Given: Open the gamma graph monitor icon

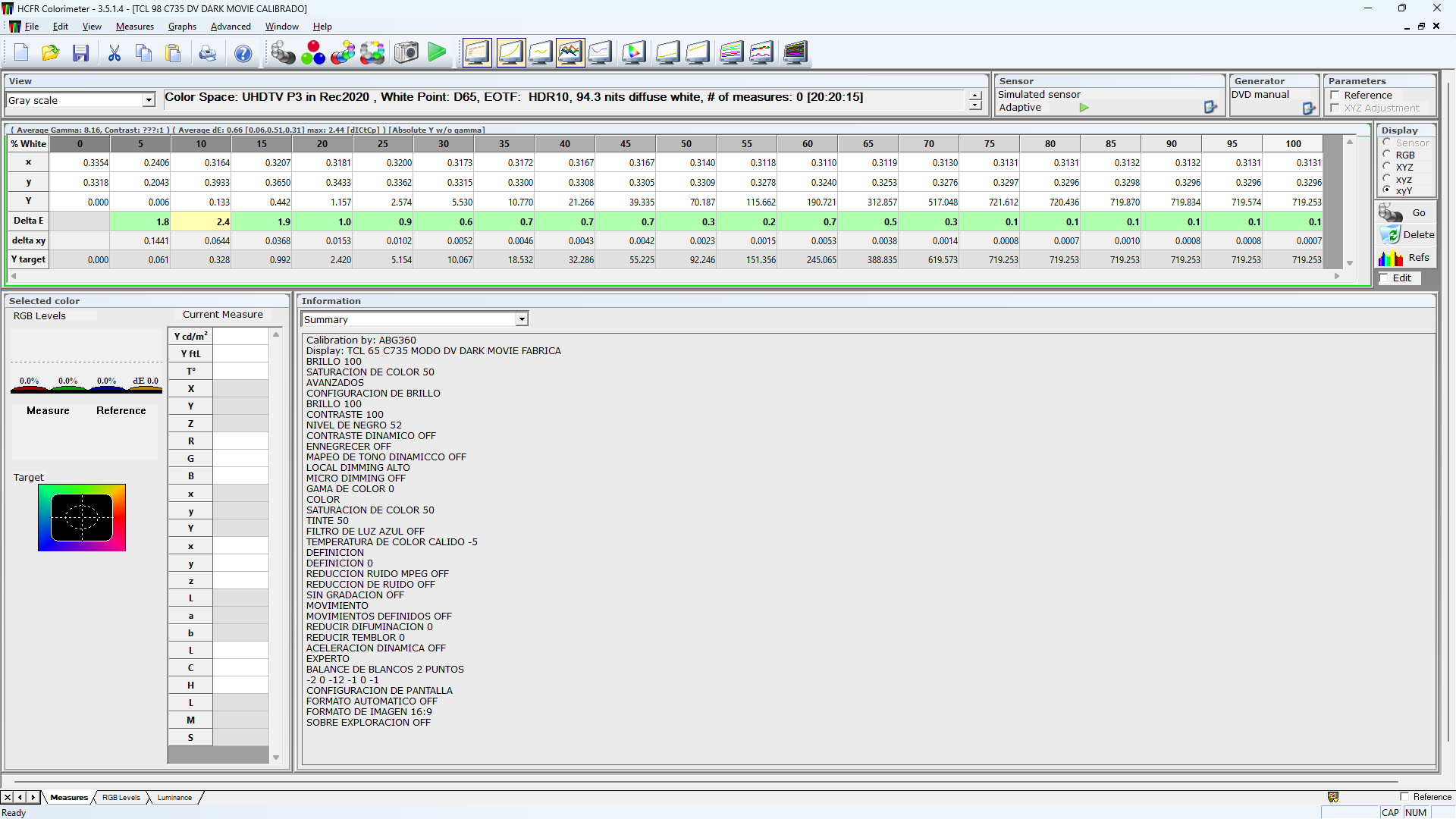Looking at the screenshot, I should tap(541, 53).
